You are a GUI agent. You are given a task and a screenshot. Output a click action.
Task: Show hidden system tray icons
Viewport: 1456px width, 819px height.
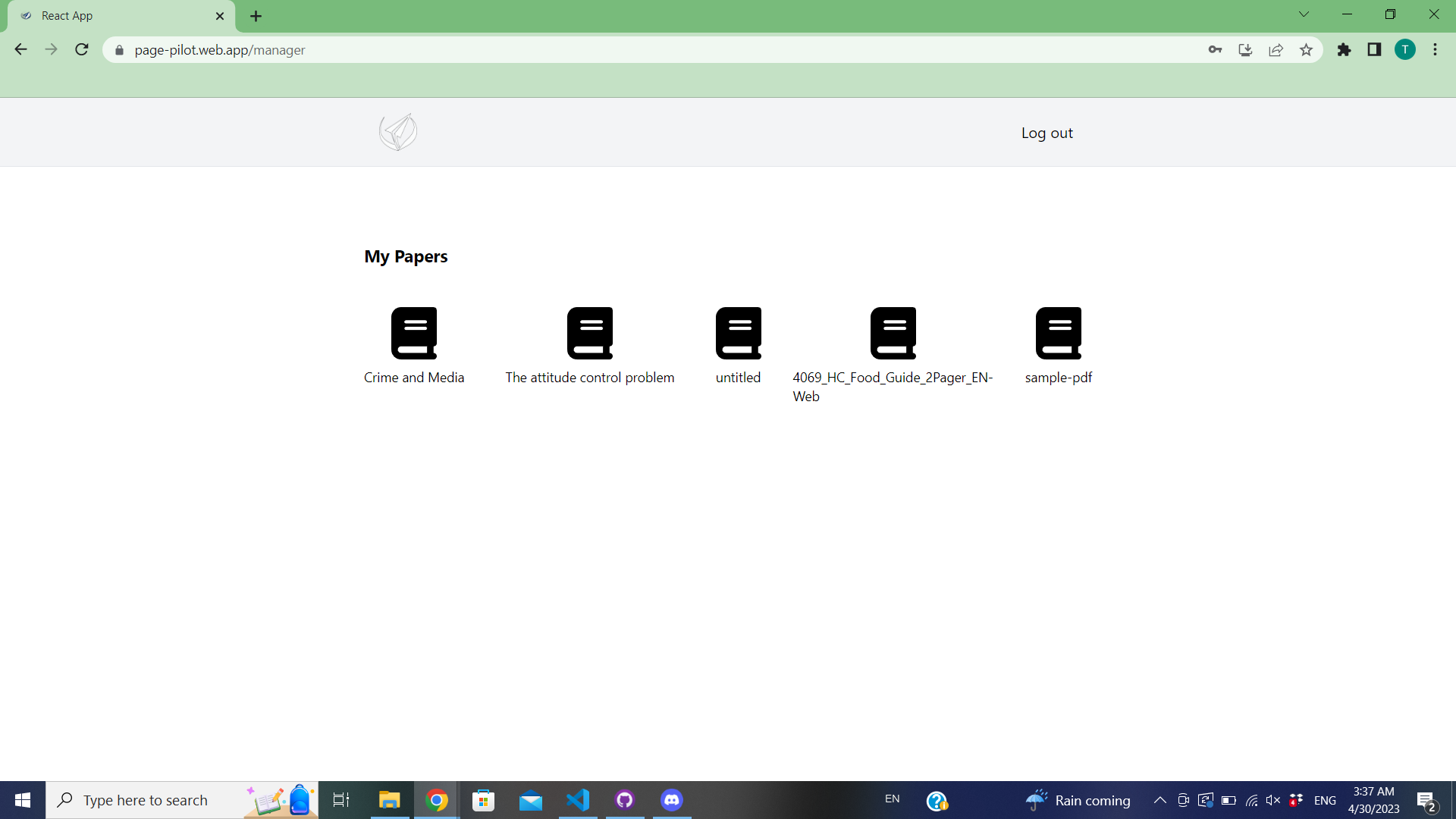coord(1159,800)
